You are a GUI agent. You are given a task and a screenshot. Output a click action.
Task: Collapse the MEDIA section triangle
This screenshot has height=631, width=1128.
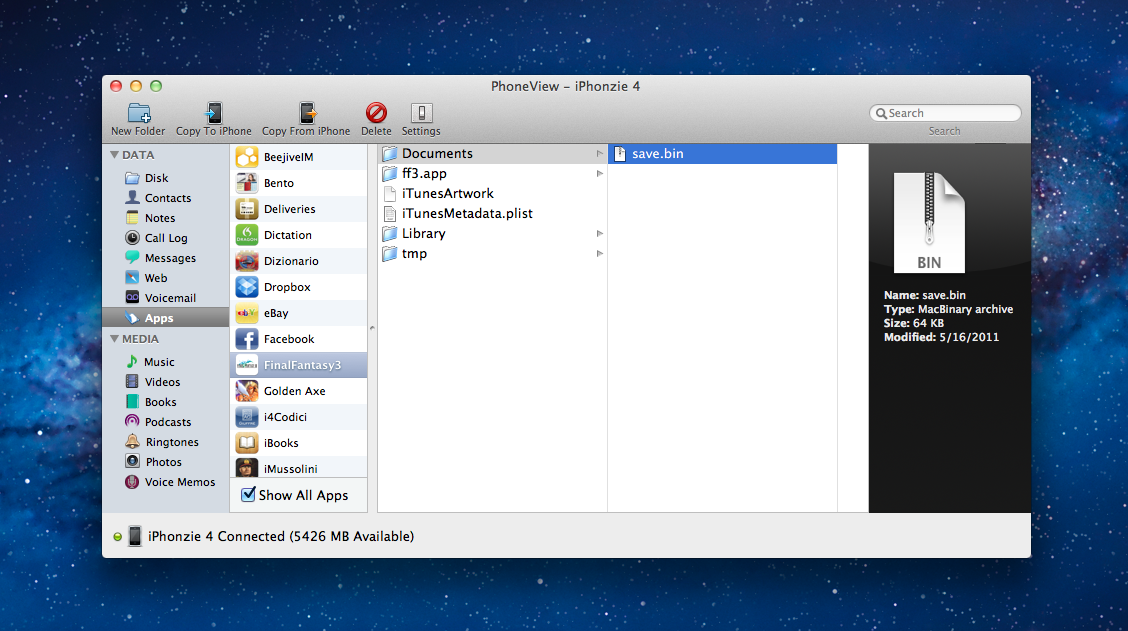(114, 339)
